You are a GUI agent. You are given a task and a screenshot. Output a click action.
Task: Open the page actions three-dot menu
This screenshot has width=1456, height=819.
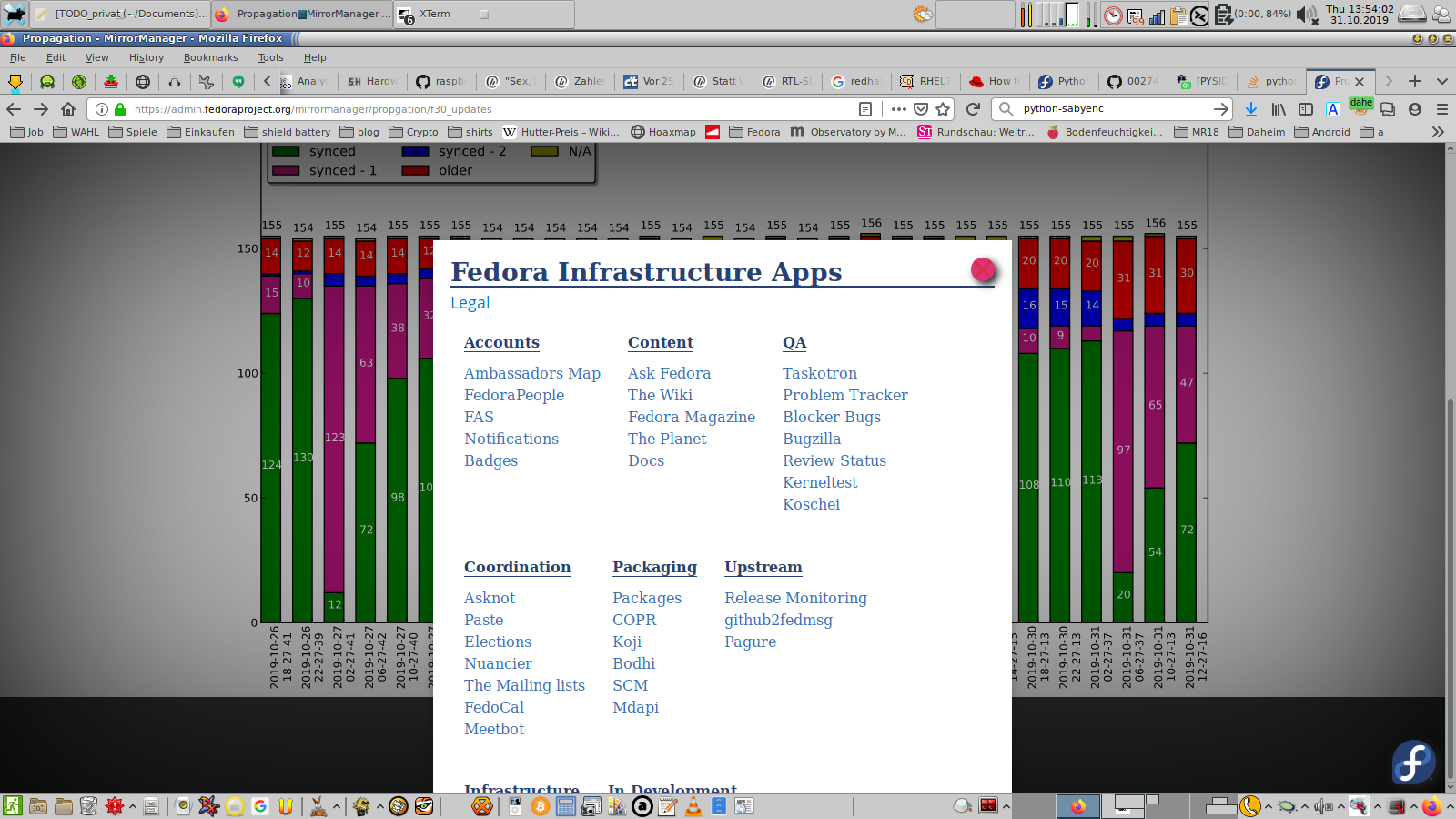point(899,109)
